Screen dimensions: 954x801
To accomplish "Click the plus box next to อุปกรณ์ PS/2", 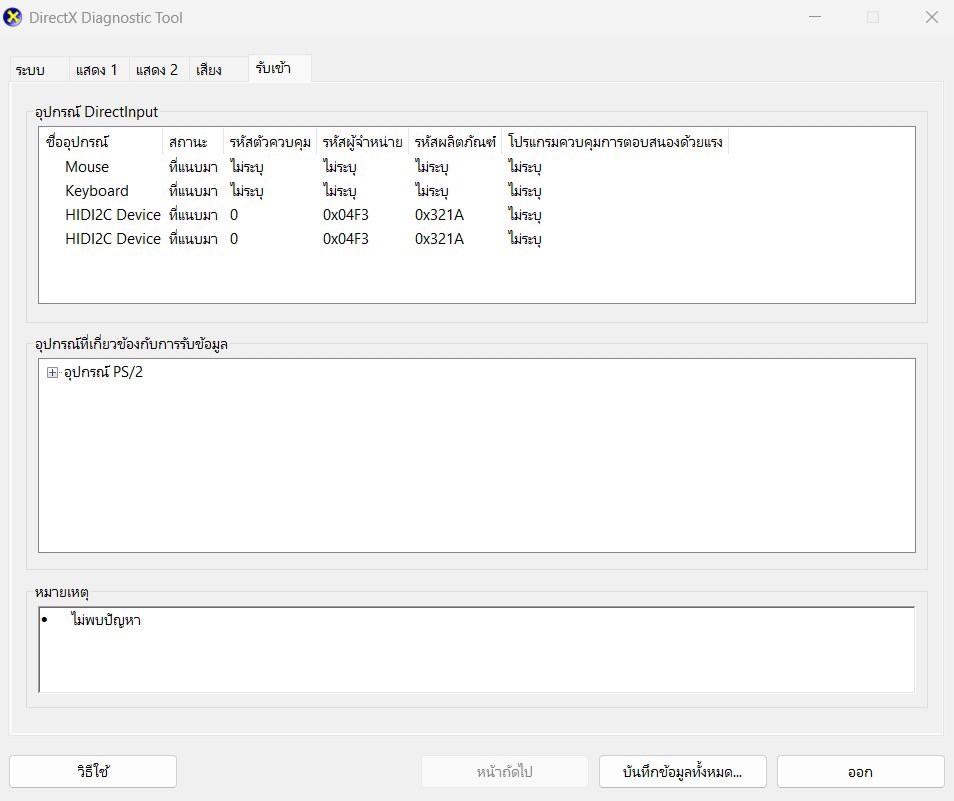I will click(51, 371).
